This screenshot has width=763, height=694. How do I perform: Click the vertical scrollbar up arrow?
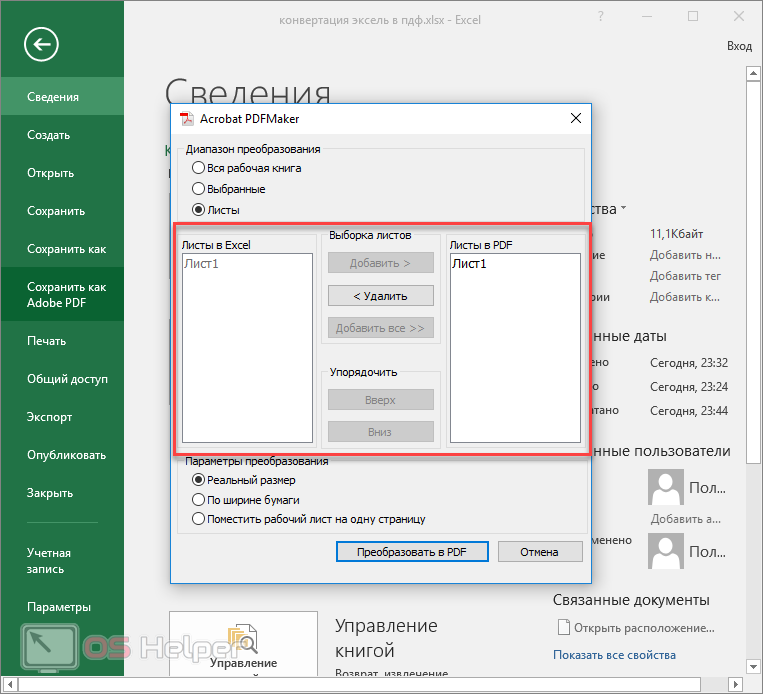pos(753,73)
